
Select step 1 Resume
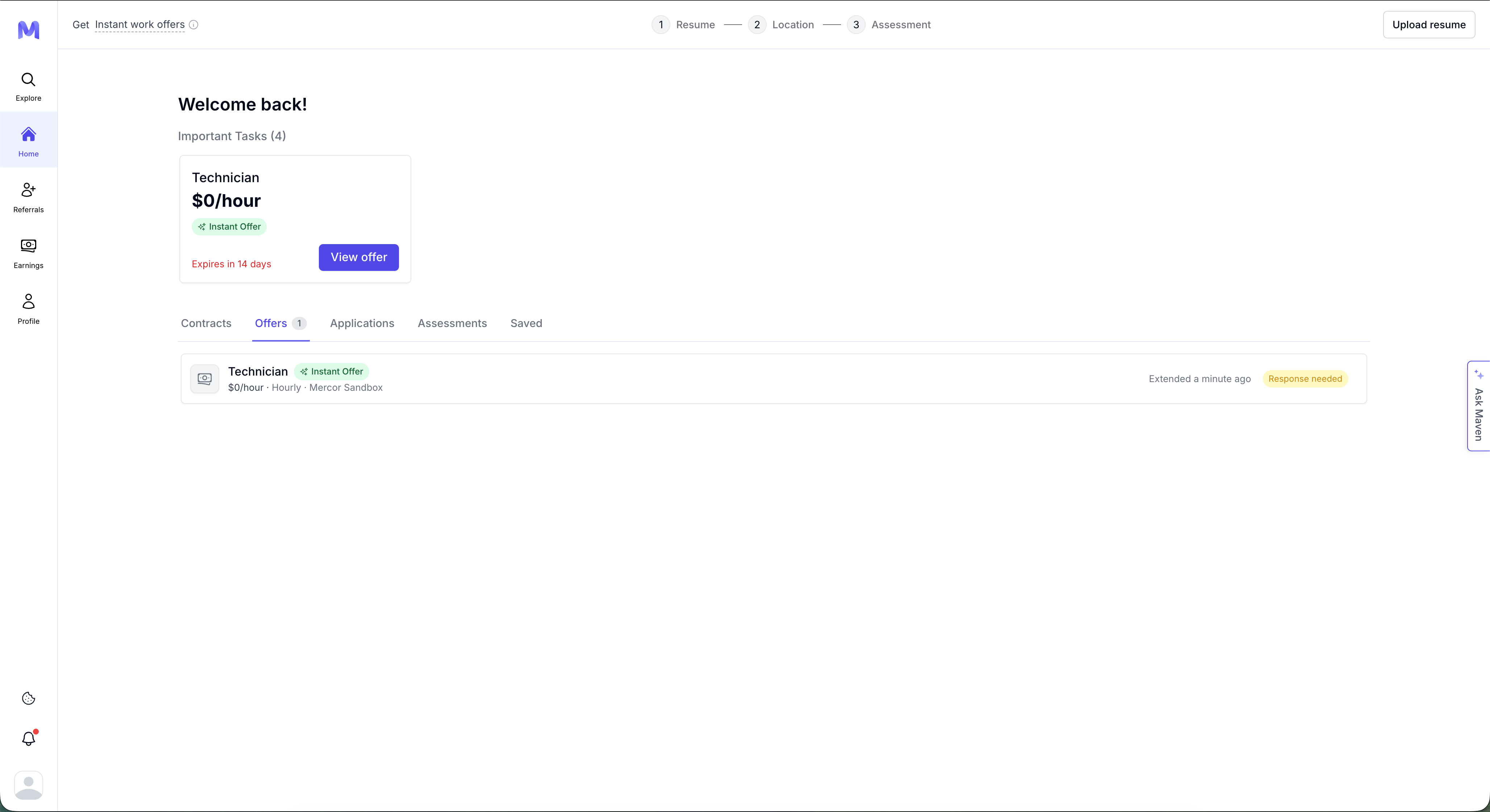683,25
